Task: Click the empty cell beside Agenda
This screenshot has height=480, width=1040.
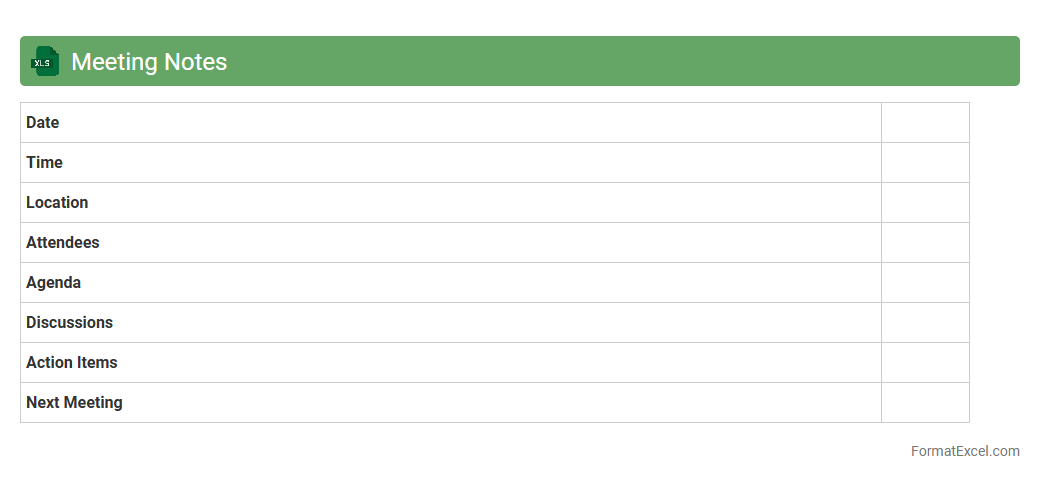Action: click(925, 283)
